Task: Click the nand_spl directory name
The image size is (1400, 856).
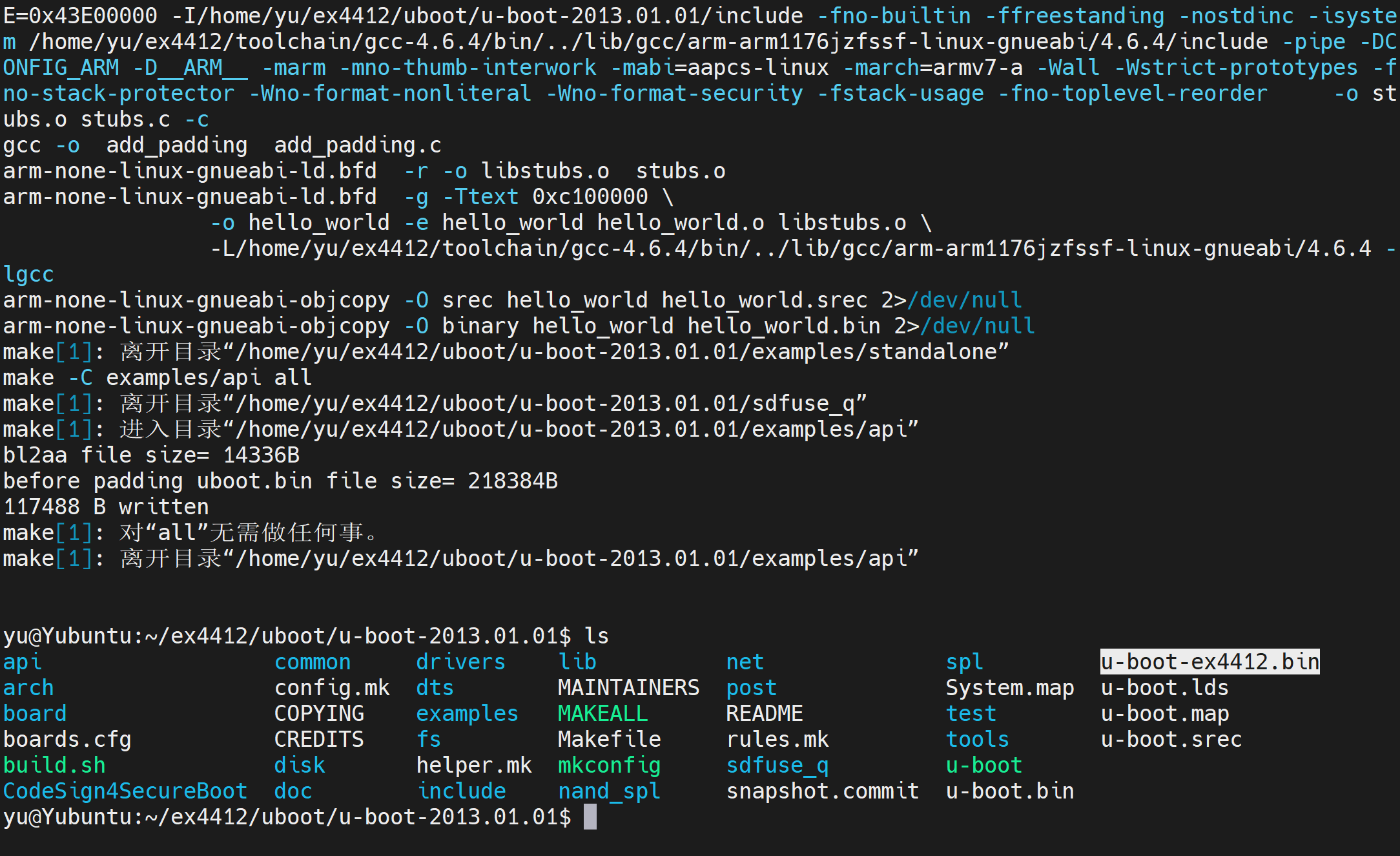Action: (x=609, y=791)
